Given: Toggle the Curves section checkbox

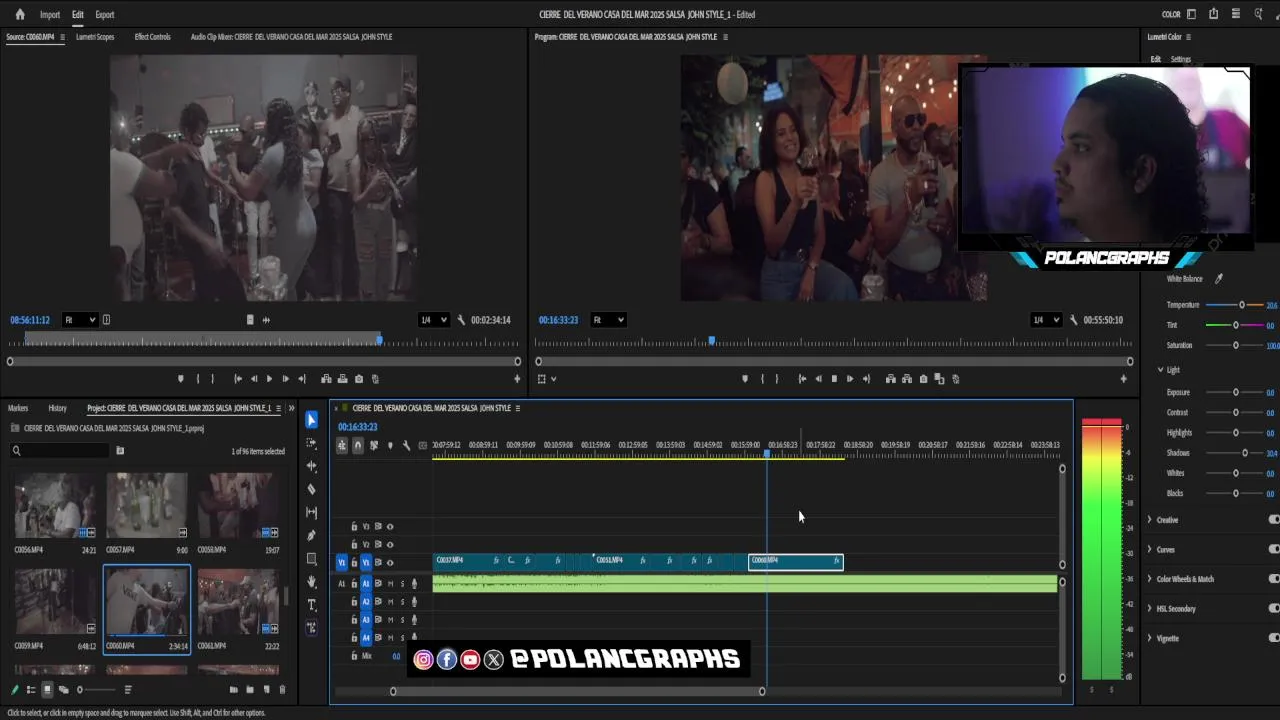Looking at the screenshot, I should 1274,549.
